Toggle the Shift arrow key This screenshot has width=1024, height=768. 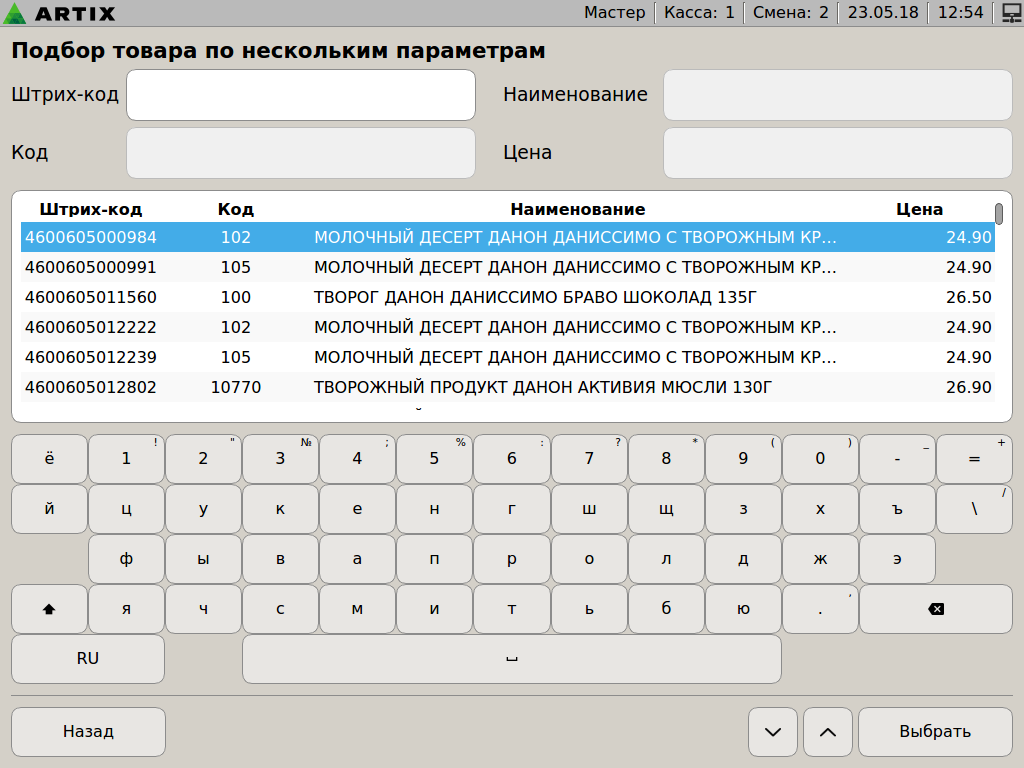click(49, 609)
